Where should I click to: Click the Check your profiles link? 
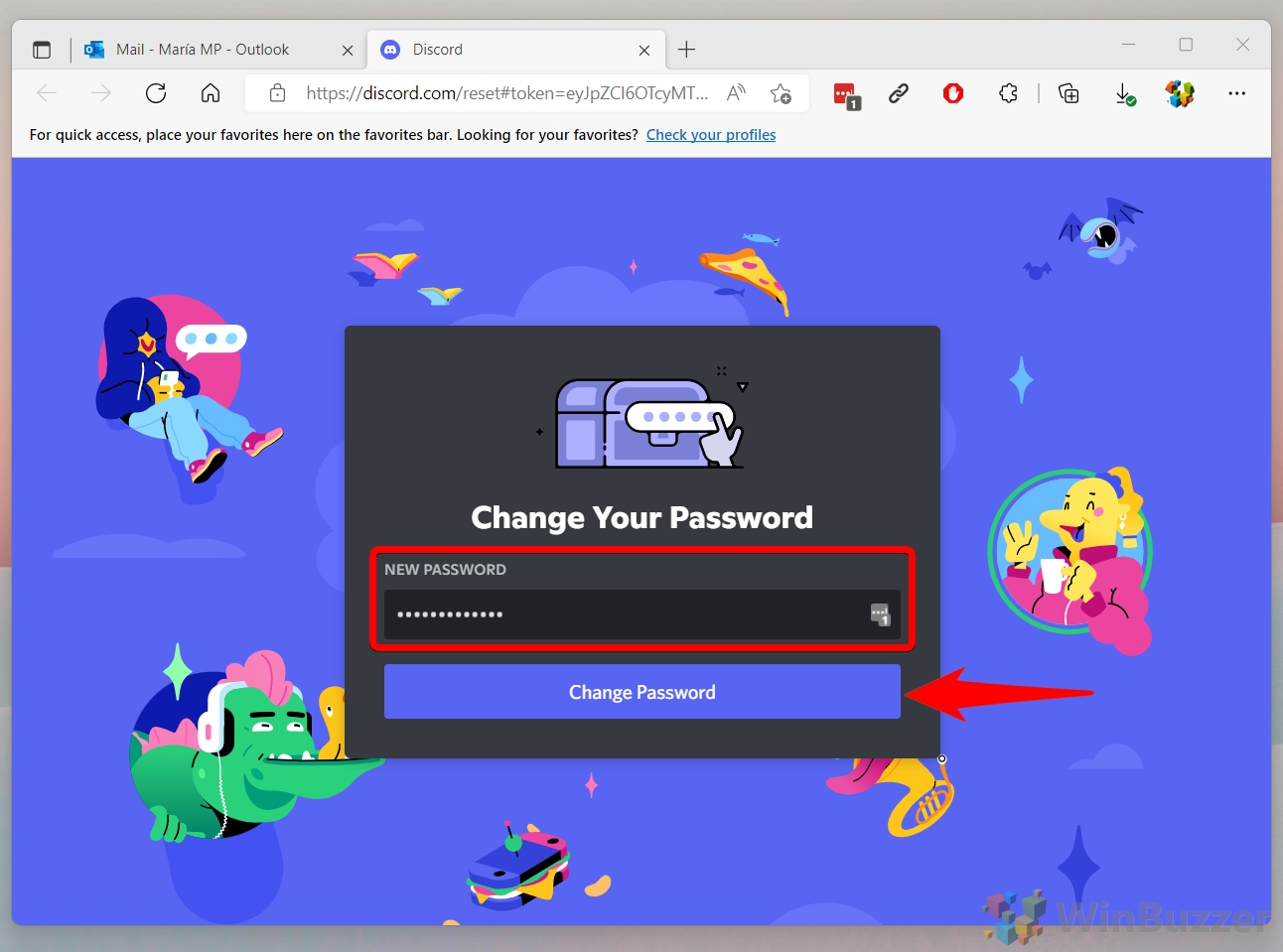pos(711,135)
